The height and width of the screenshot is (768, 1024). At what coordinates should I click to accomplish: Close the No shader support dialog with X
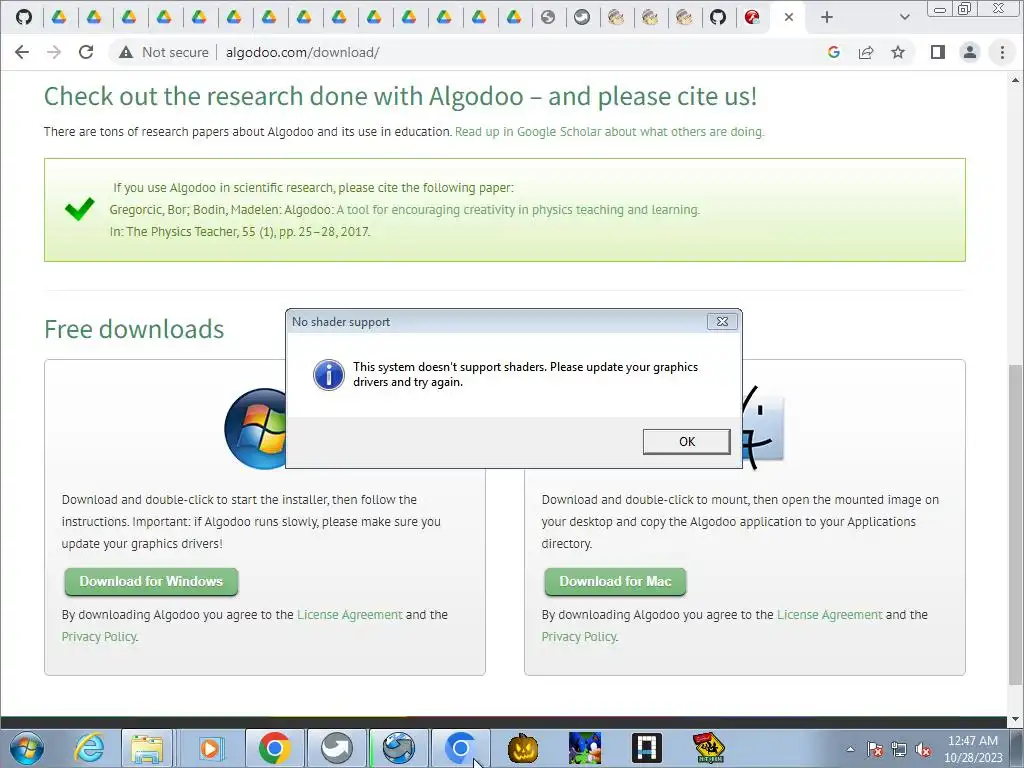click(x=722, y=321)
